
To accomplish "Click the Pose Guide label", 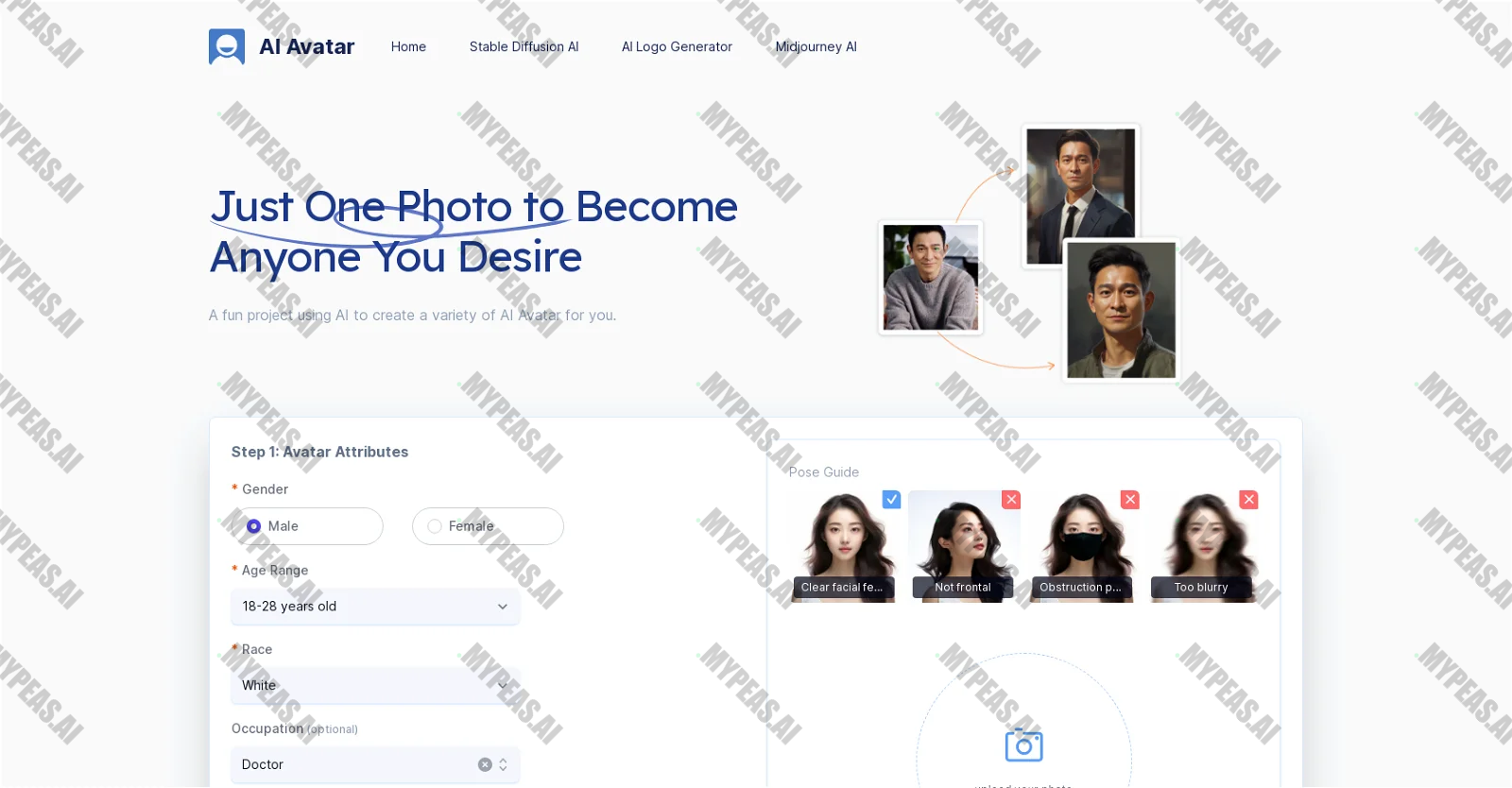I will [824, 472].
